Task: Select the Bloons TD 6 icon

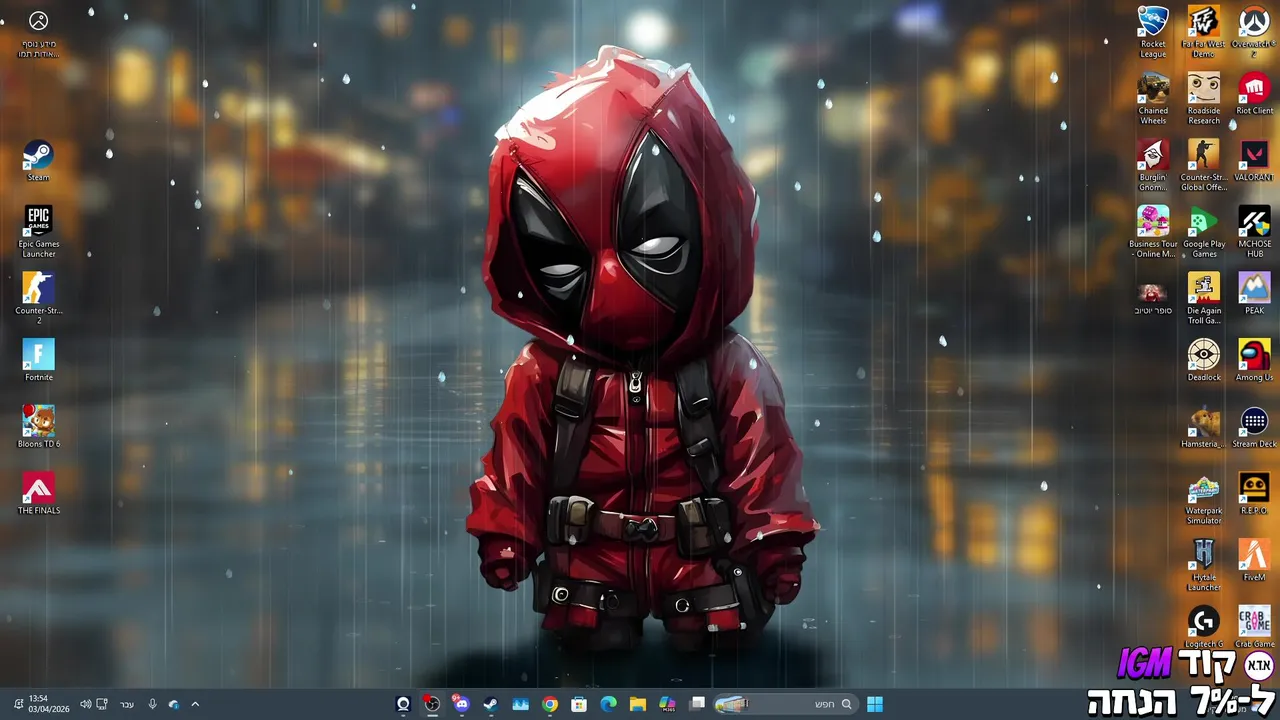Action: [x=38, y=427]
